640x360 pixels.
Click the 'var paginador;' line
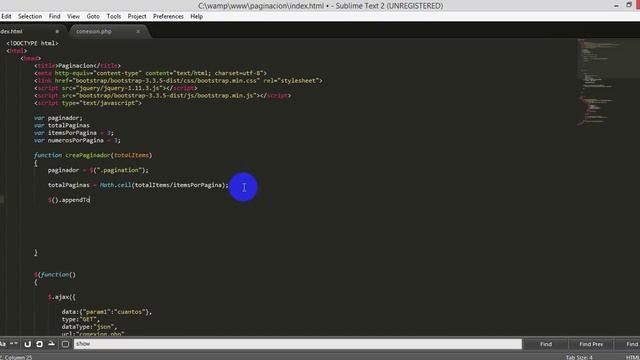coord(58,118)
